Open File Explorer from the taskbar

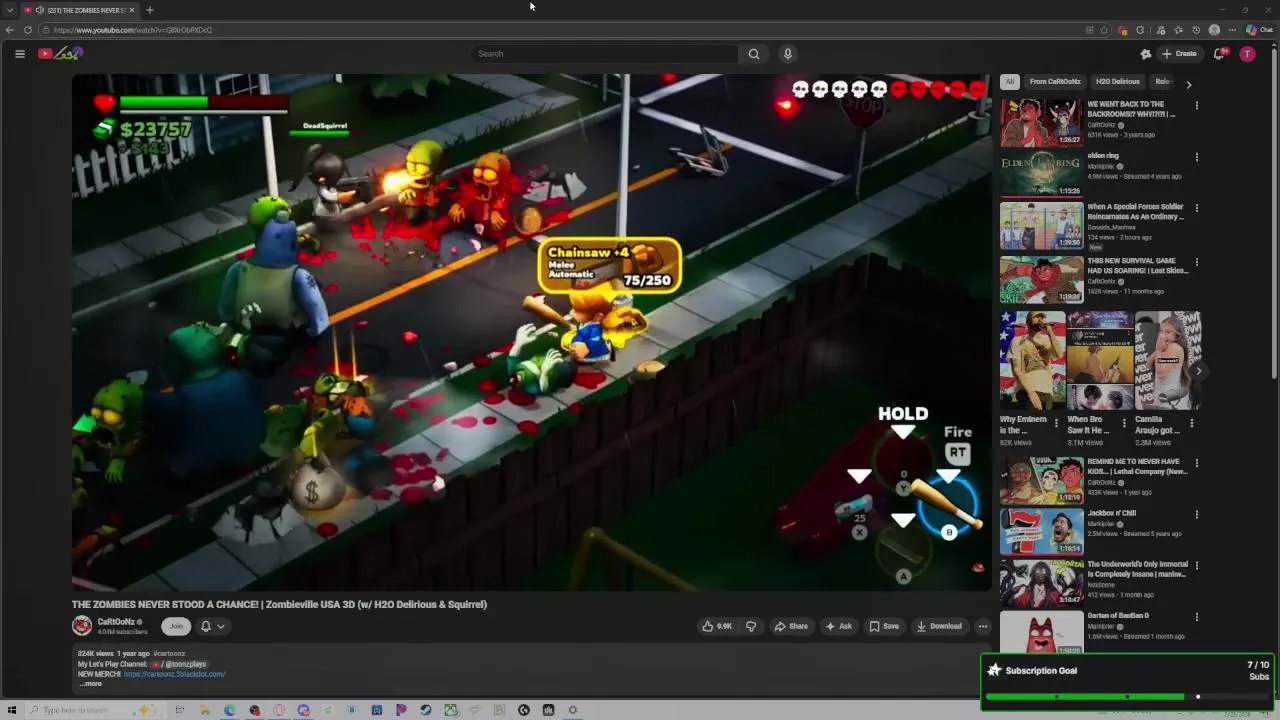(x=204, y=710)
